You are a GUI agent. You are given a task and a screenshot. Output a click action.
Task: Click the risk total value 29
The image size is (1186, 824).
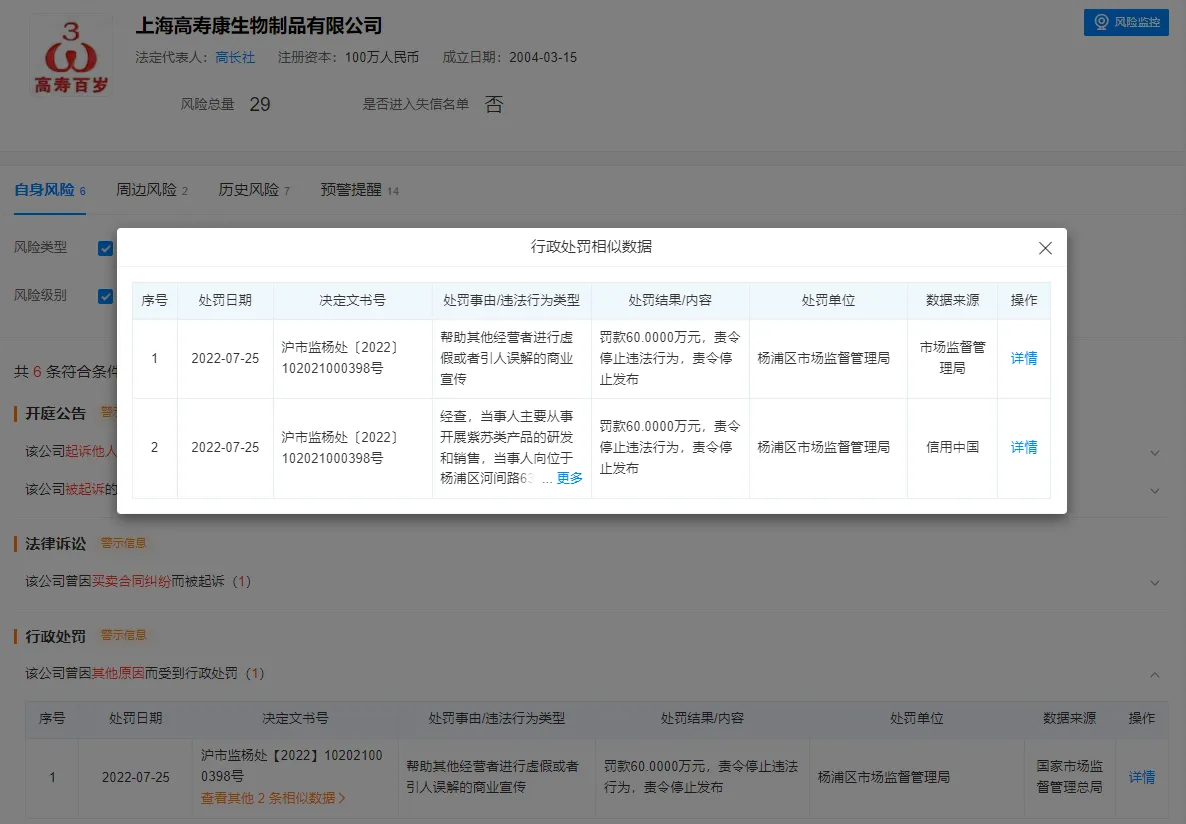pyautogui.click(x=259, y=104)
